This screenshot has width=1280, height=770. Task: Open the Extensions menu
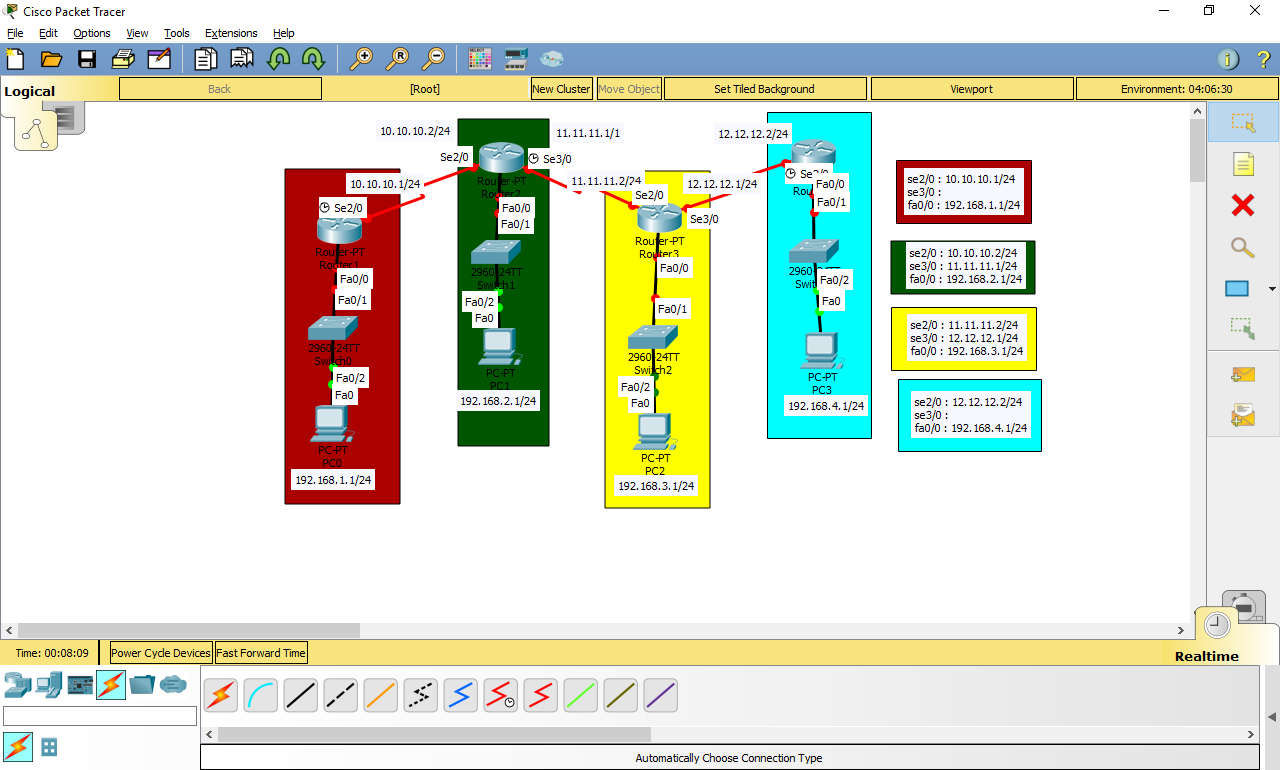click(x=231, y=33)
